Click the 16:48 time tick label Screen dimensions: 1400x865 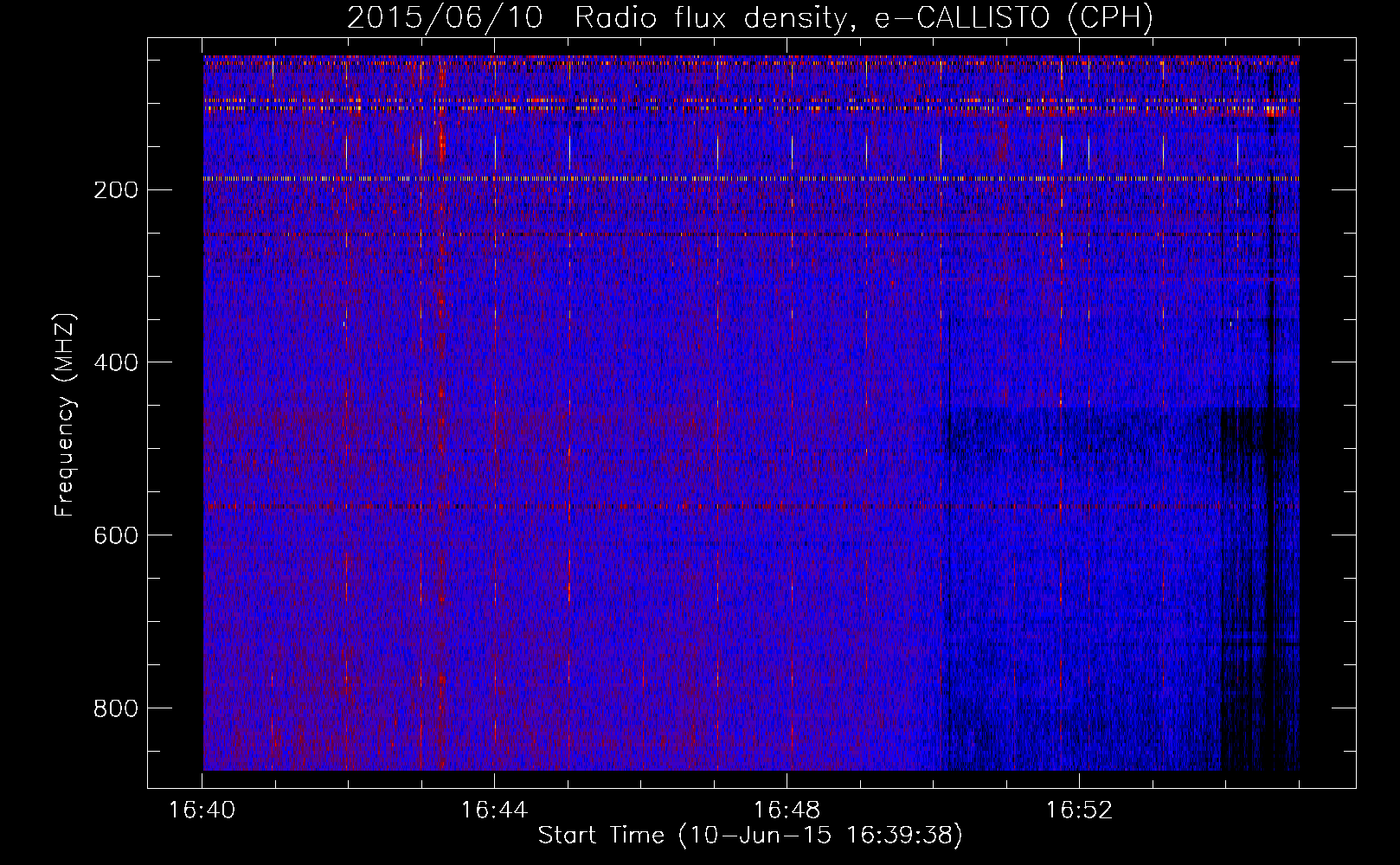tap(787, 811)
